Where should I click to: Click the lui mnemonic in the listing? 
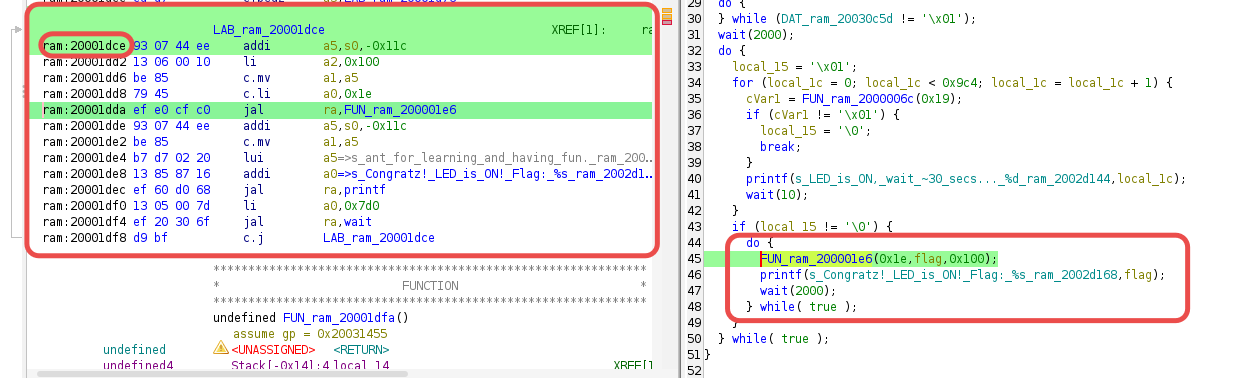(x=254, y=157)
